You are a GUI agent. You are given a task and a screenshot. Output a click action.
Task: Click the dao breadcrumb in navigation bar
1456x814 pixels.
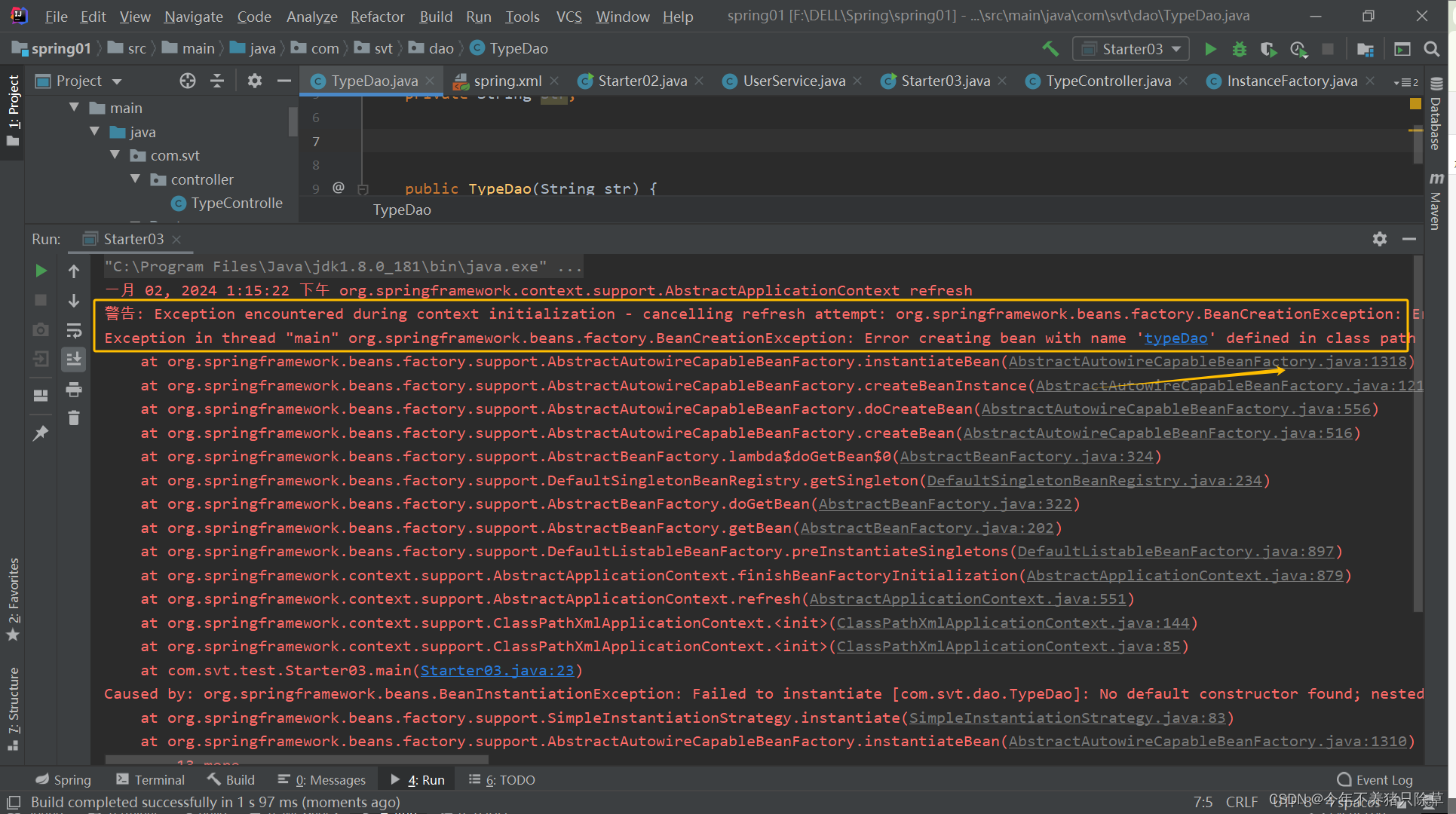coord(432,48)
